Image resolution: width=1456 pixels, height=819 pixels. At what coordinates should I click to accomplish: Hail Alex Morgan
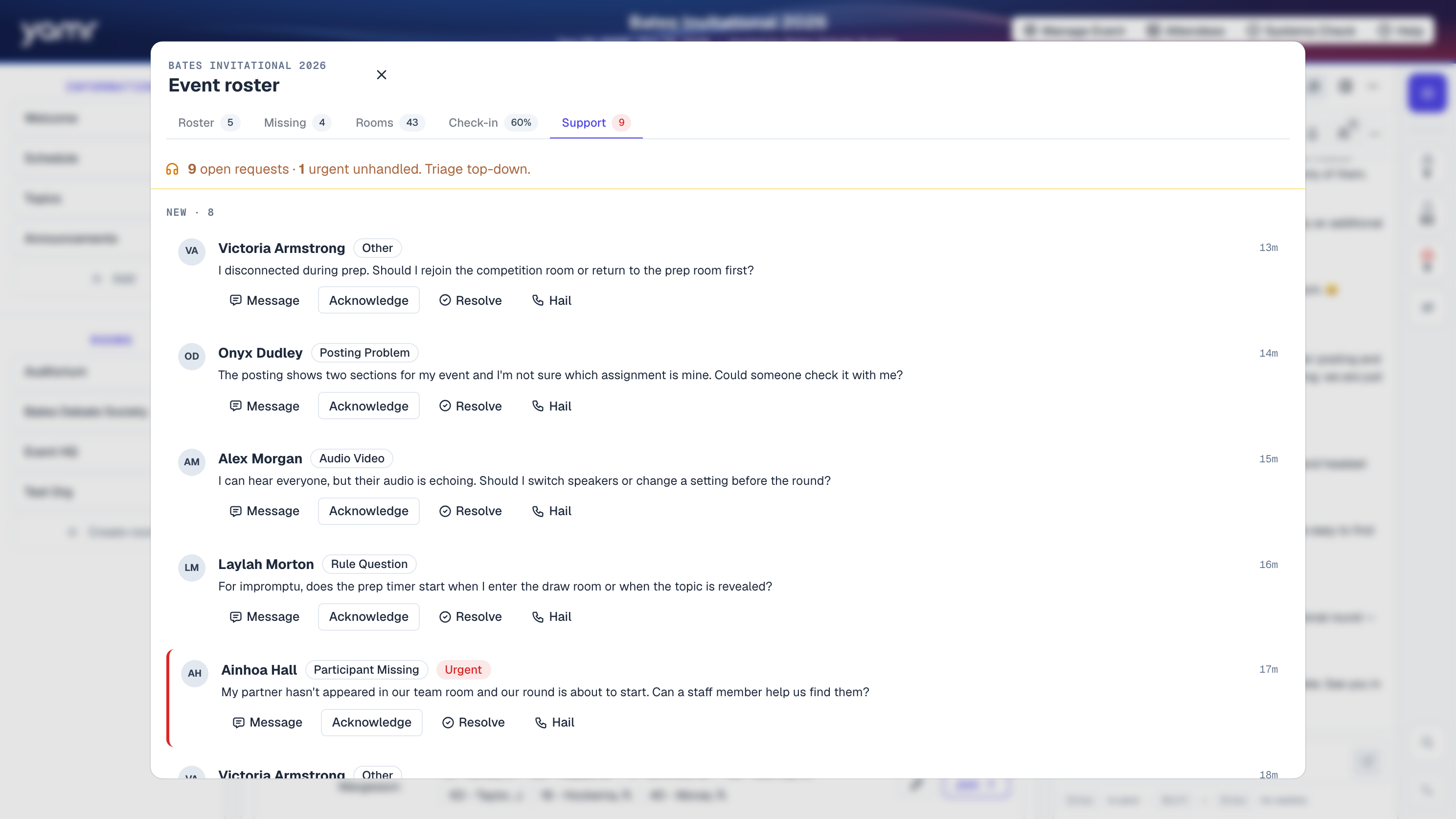(x=552, y=511)
